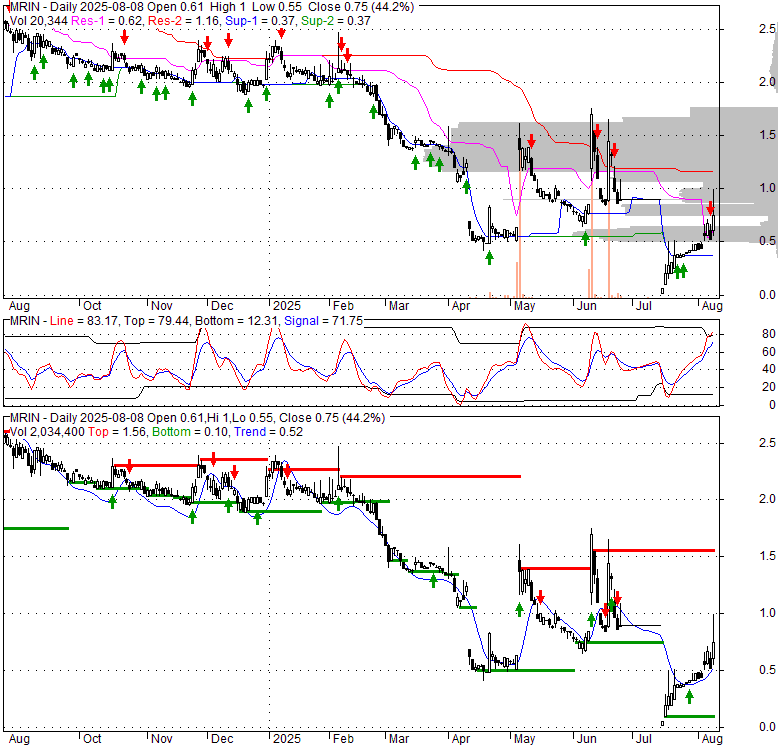Click the Vol 2,034,400 label in the bottom panel
This screenshot has width=780, height=745.
coord(53,430)
